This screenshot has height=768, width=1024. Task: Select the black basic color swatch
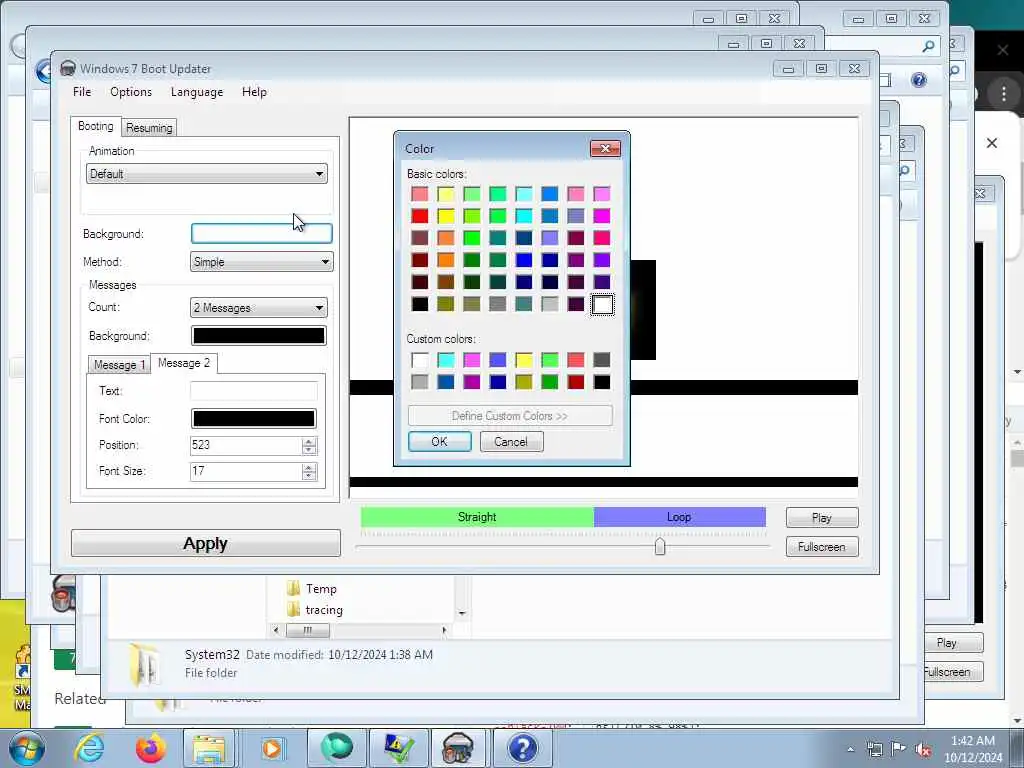[x=420, y=304]
